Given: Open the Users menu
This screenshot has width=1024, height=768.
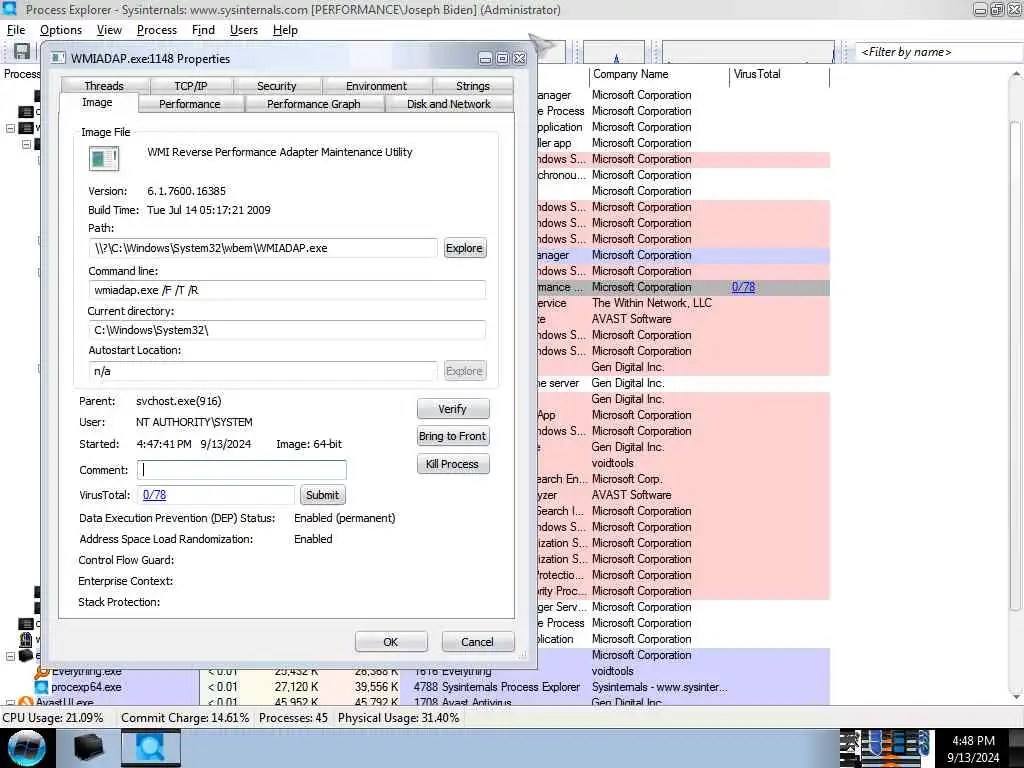Looking at the screenshot, I should pyautogui.click(x=244, y=30).
